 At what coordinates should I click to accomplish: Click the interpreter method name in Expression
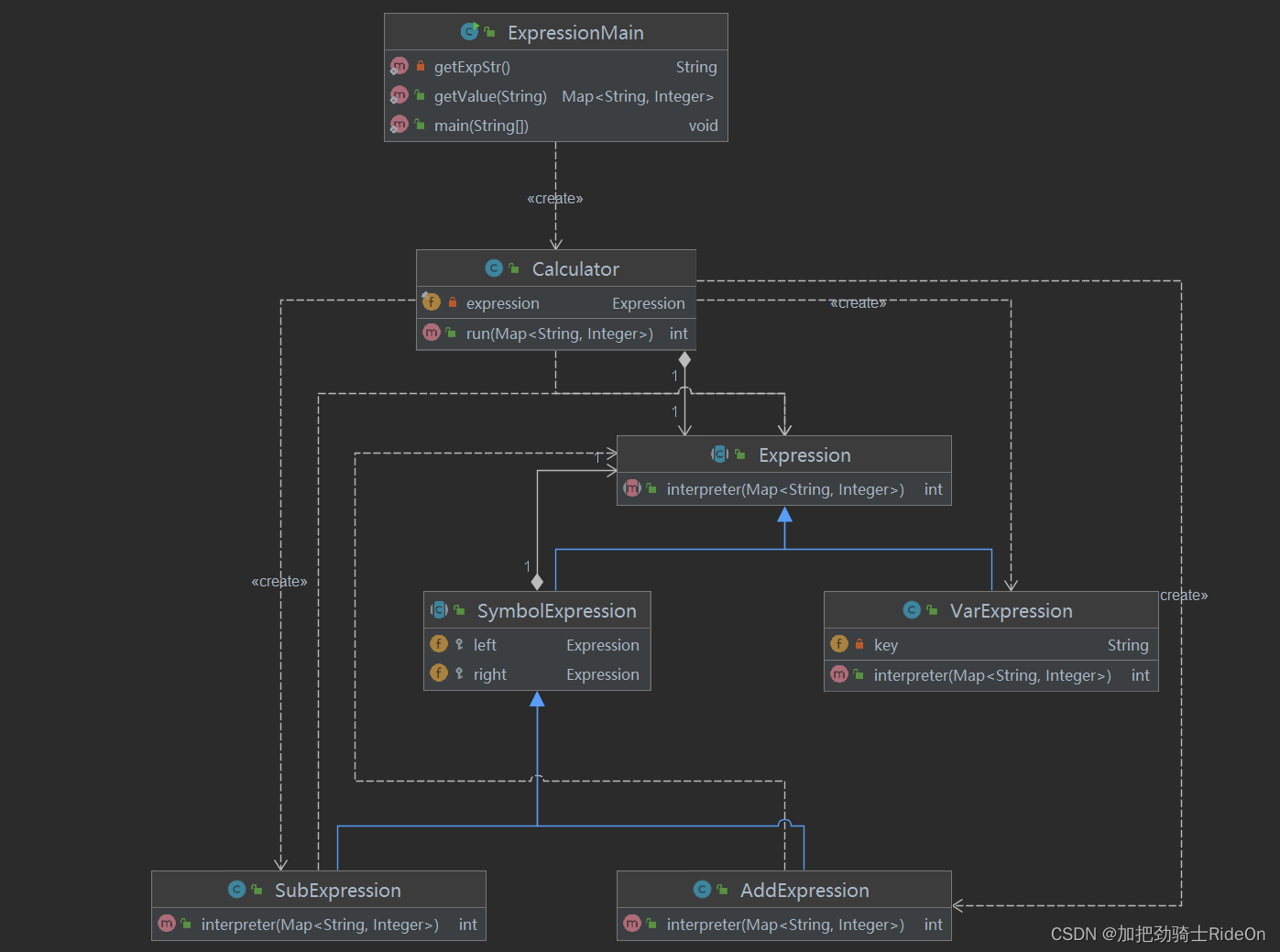pyautogui.click(x=785, y=489)
